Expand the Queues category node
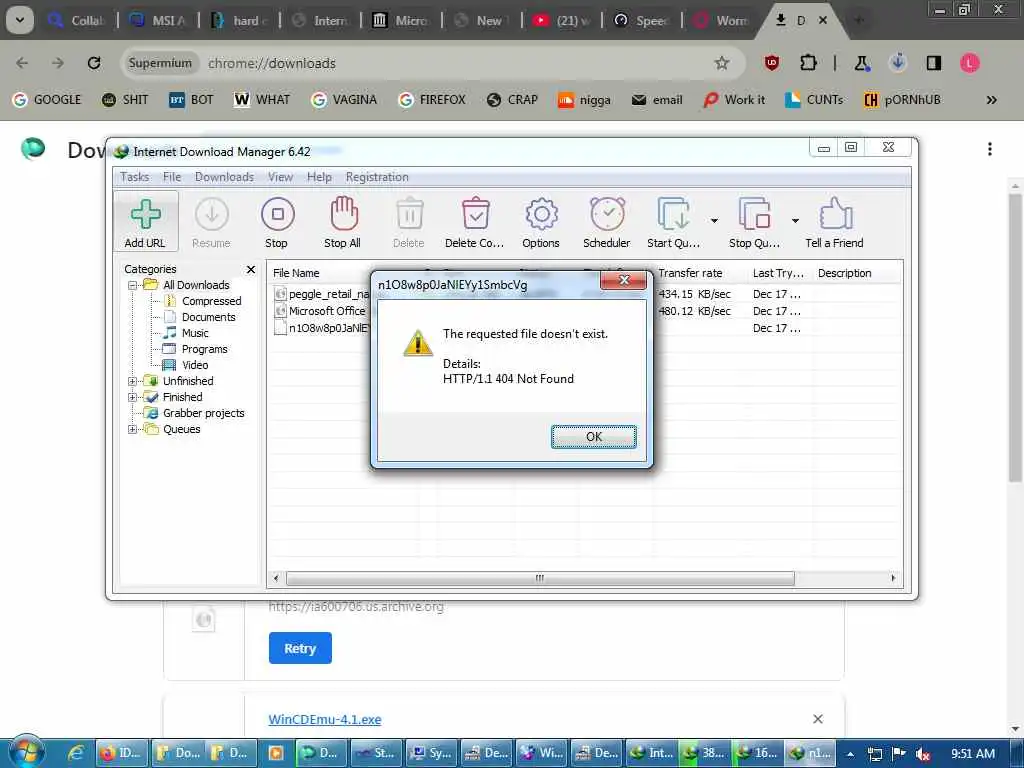The width and height of the screenshot is (1024, 768). [x=133, y=429]
